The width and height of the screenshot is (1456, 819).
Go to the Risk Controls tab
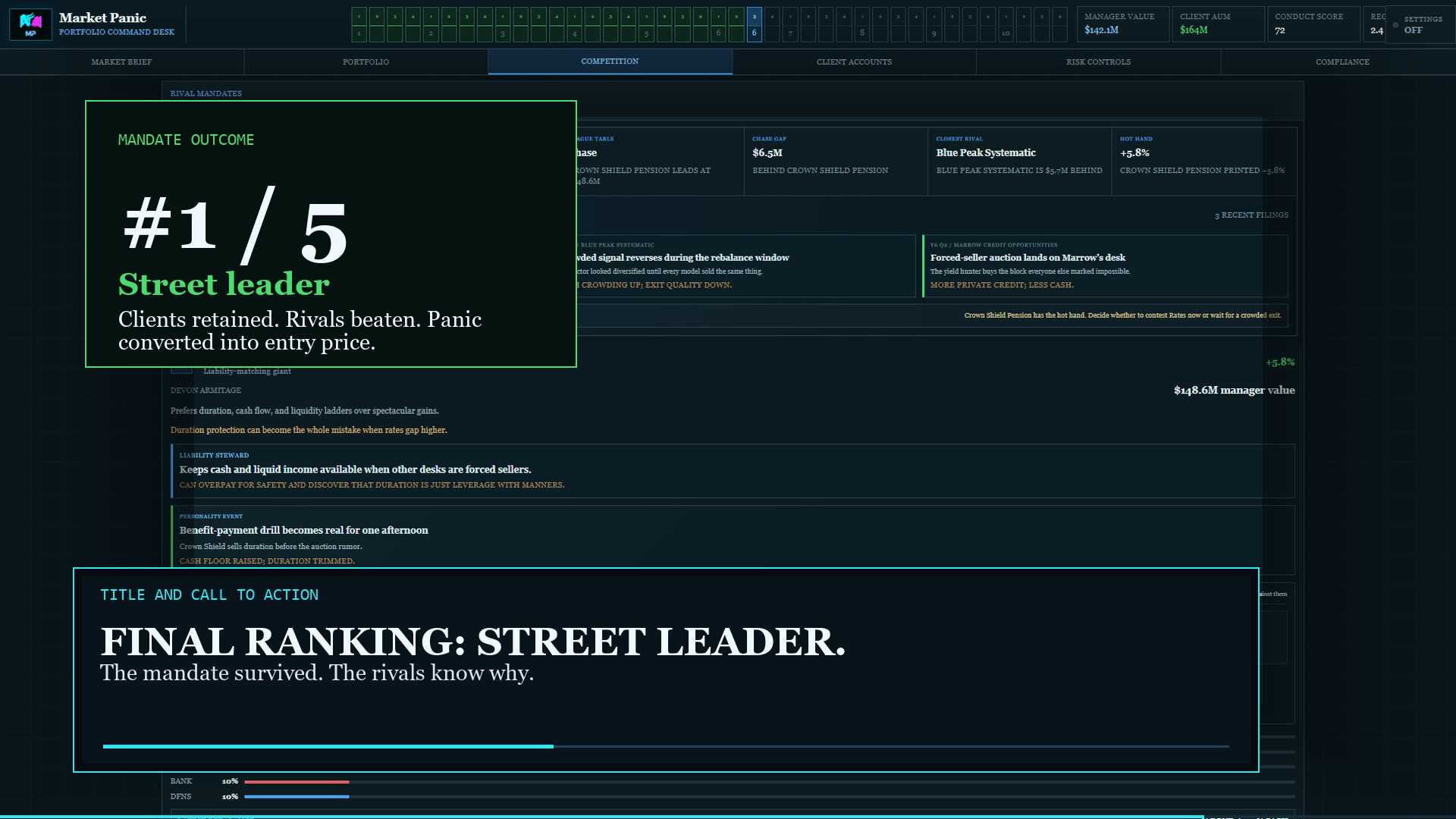(x=1098, y=61)
